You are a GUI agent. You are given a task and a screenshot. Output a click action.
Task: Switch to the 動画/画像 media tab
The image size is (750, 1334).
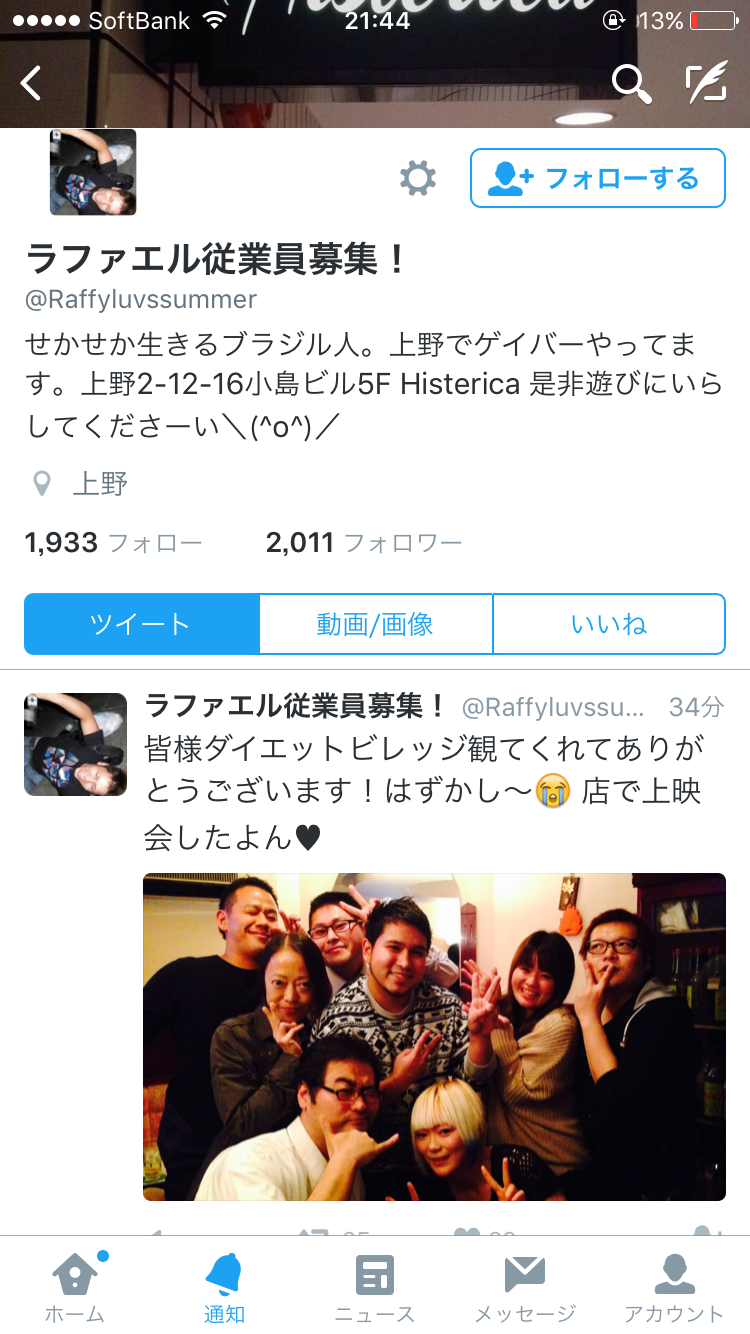375,624
